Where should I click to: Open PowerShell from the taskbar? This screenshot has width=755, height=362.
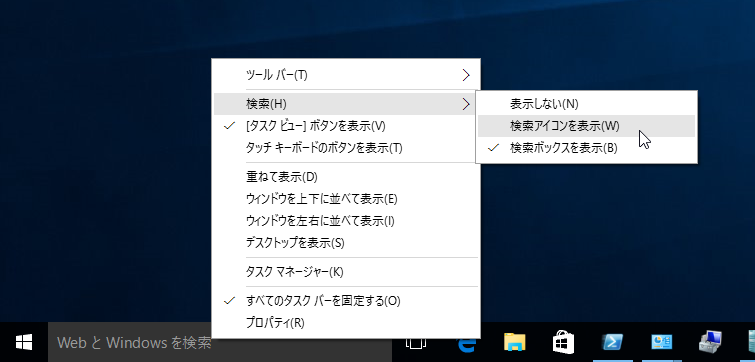pos(612,342)
